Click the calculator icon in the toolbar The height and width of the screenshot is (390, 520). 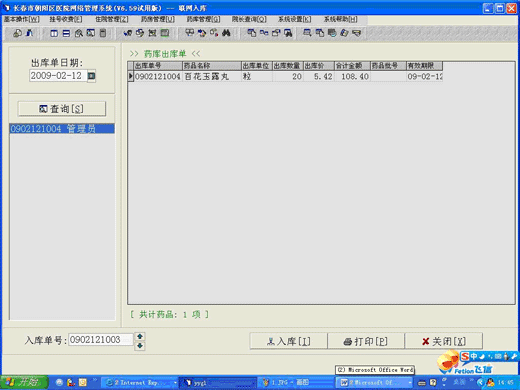click(x=103, y=33)
